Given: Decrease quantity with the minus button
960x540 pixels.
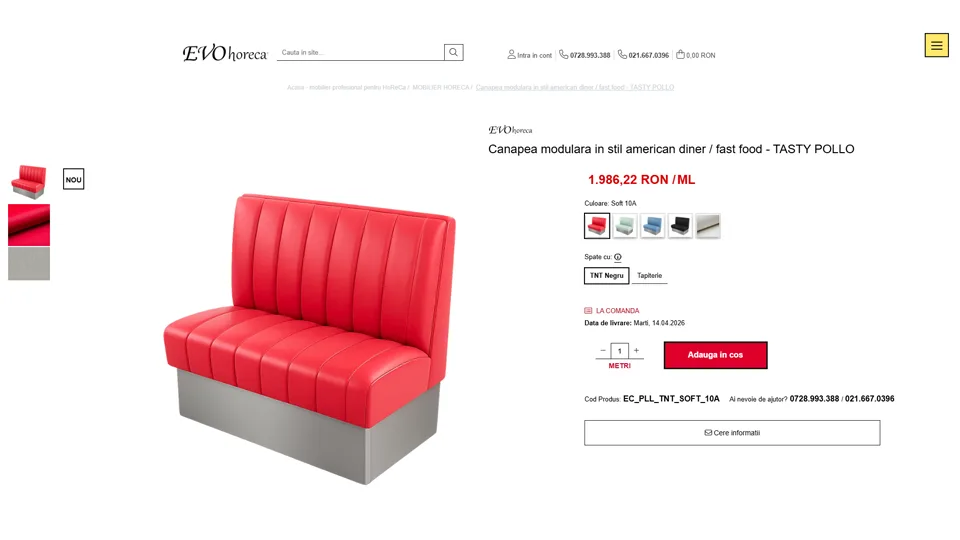Looking at the screenshot, I should click(603, 350).
